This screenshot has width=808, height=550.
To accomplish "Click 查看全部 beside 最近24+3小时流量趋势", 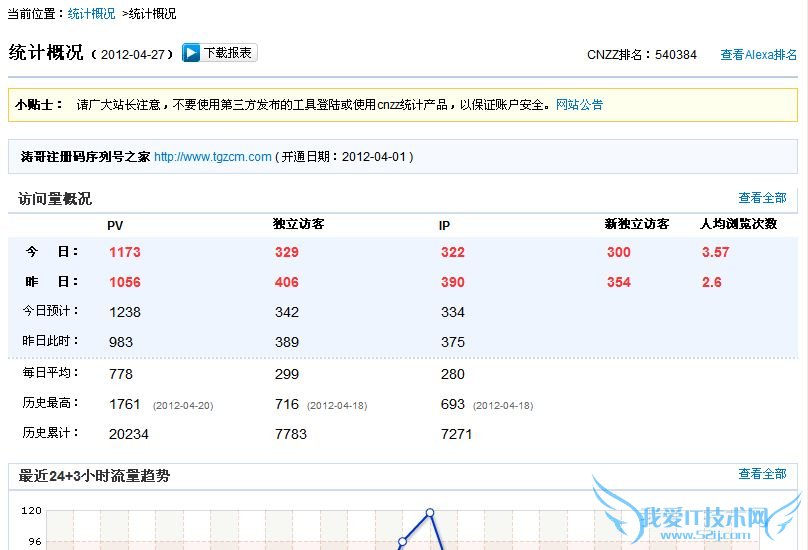I will click(762, 474).
